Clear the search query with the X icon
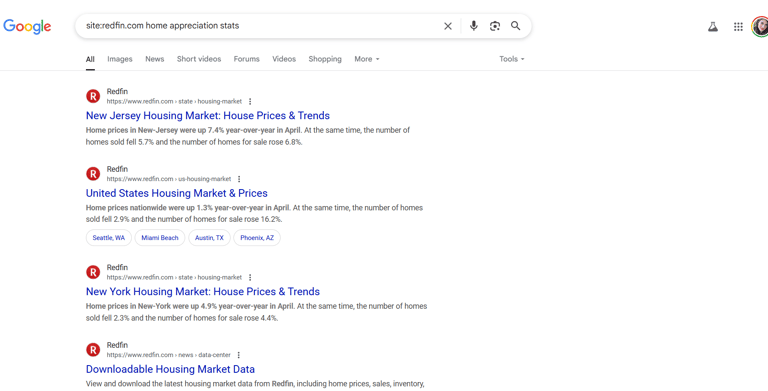The height and width of the screenshot is (391, 768). click(x=448, y=26)
